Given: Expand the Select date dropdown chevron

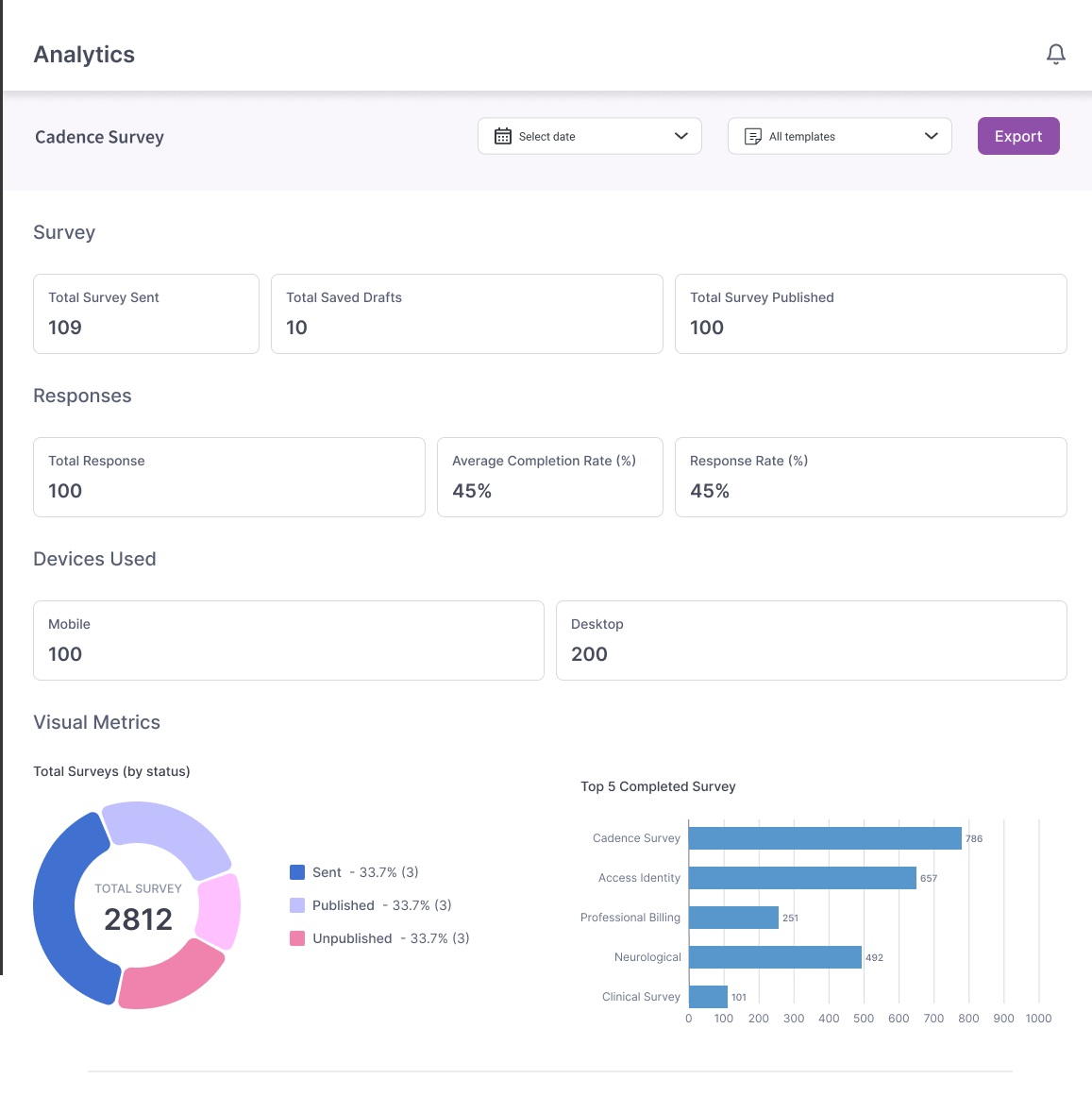Looking at the screenshot, I should pyautogui.click(x=680, y=136).
